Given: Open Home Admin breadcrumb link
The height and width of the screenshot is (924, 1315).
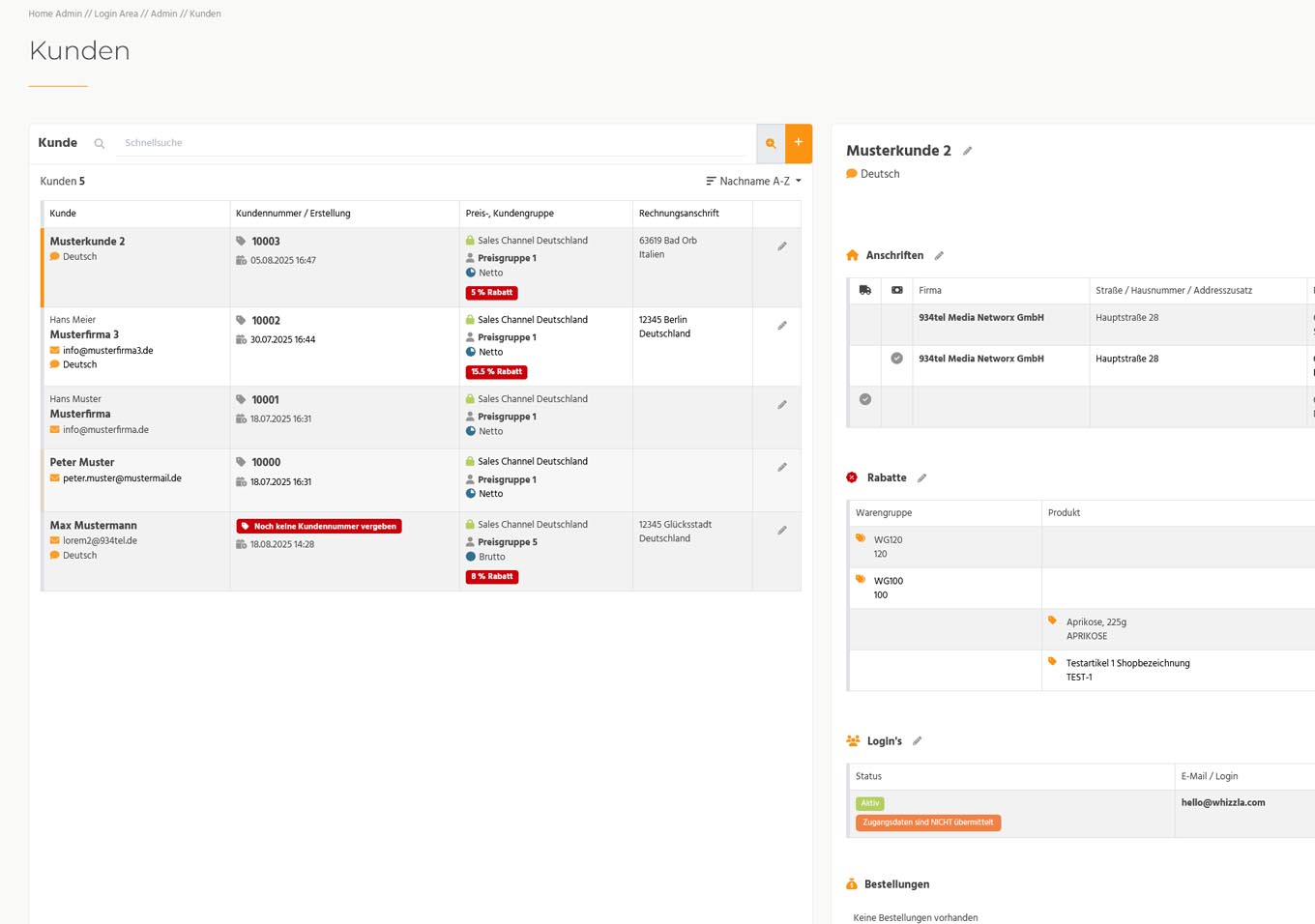Looking at the screenshot, I should pos(55,14).
